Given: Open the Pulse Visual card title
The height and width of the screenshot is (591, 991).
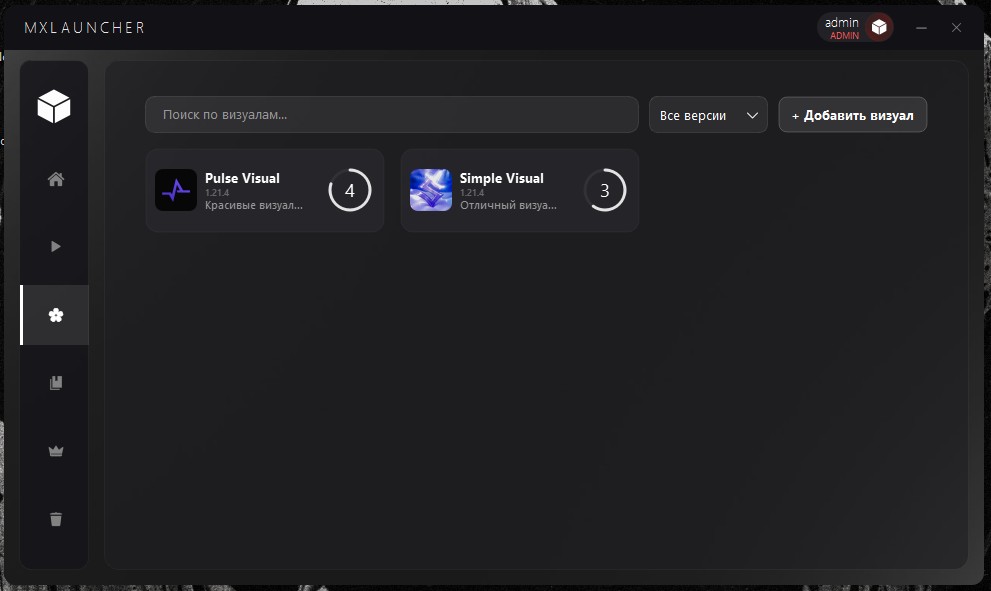Looking at the screenshot, I should tap(242, 178).
